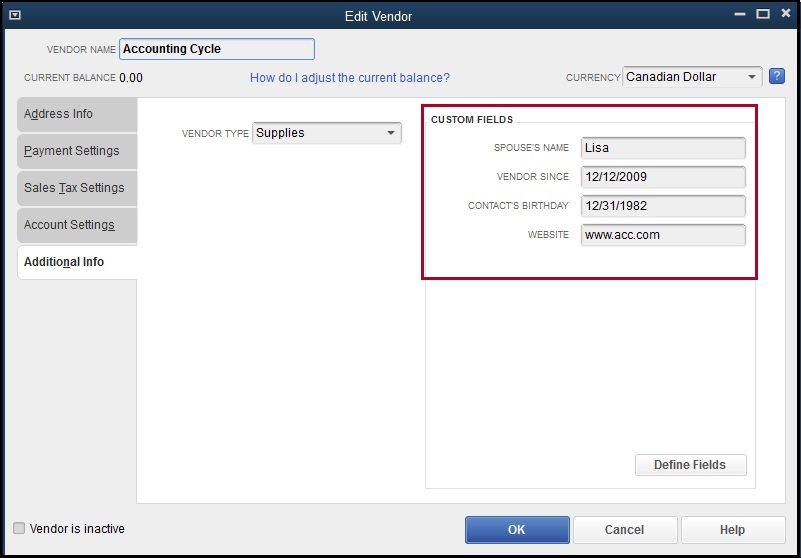Click the blue help question mark icon

(776, 77)
